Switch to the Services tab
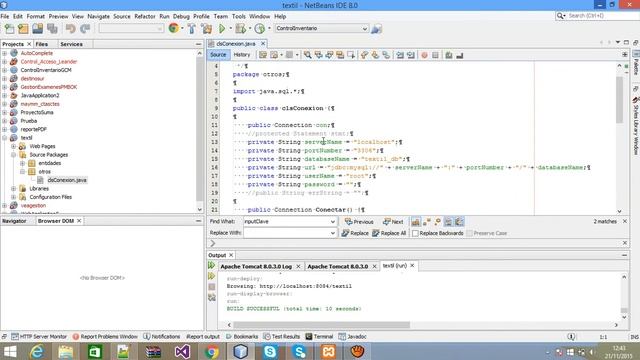Screen dimensions: 640x360 pyautogui.click(x=71, y=44)
